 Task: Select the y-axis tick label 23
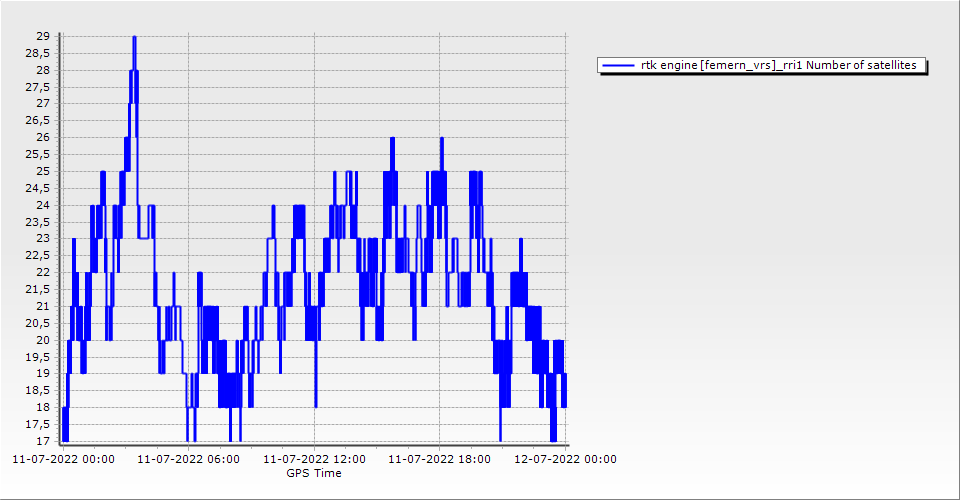click(x=43, y=238)
